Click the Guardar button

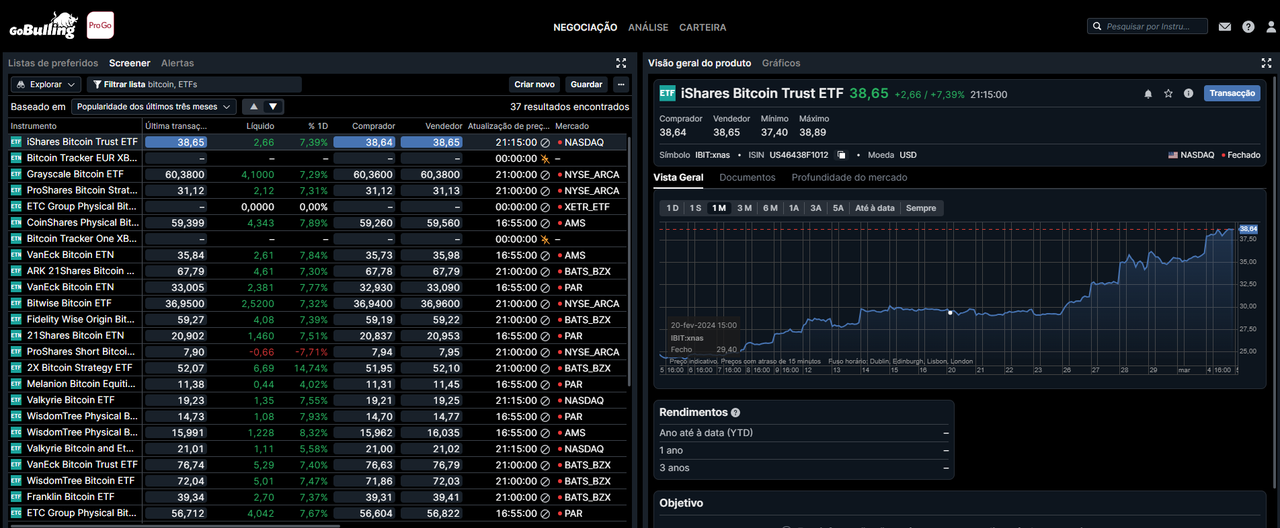(x=586, y=85)
